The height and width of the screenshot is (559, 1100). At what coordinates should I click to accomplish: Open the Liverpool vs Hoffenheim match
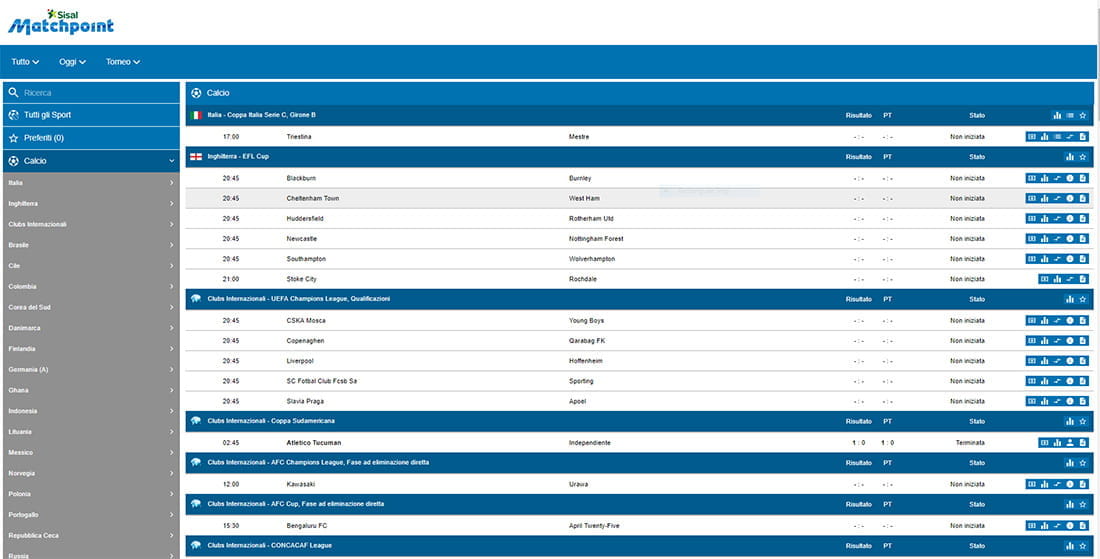point(639,361)
